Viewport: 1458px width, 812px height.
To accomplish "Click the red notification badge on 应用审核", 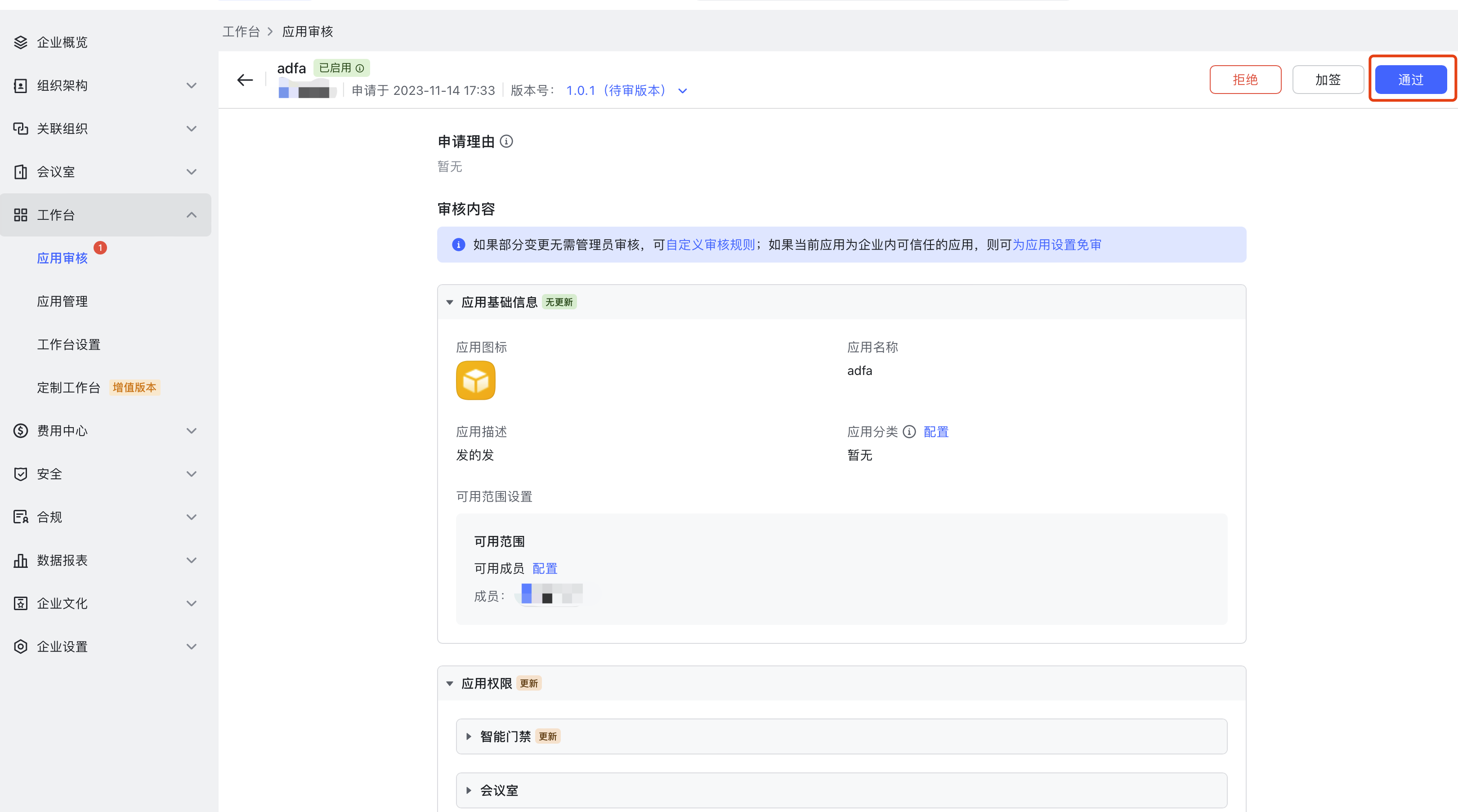I will coord(100,248).
